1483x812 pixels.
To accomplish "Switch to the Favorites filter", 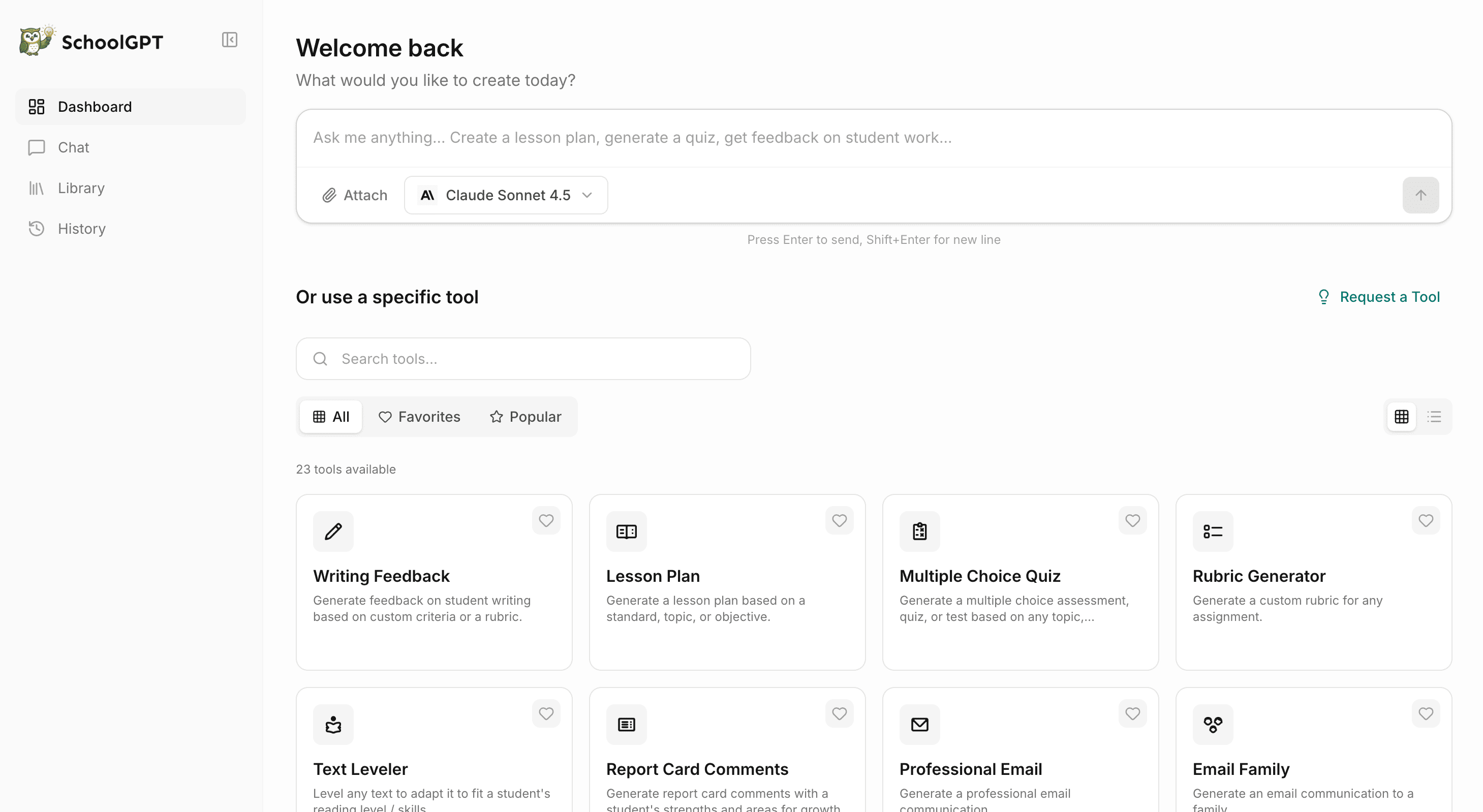I will pyautogui.click(x=420, y=416).
